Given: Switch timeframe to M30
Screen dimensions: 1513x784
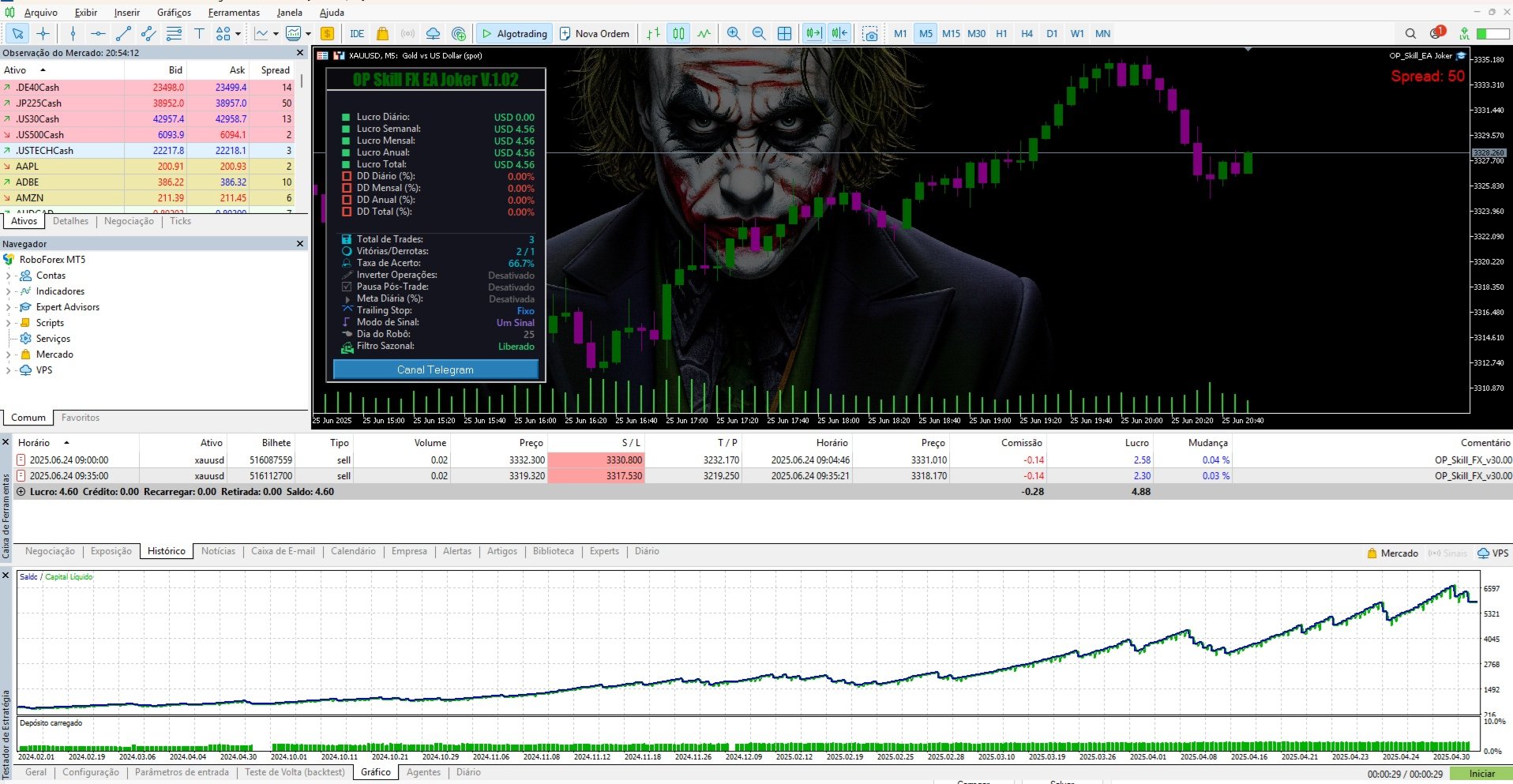Looking at the screenshot, I should (976, 33).
